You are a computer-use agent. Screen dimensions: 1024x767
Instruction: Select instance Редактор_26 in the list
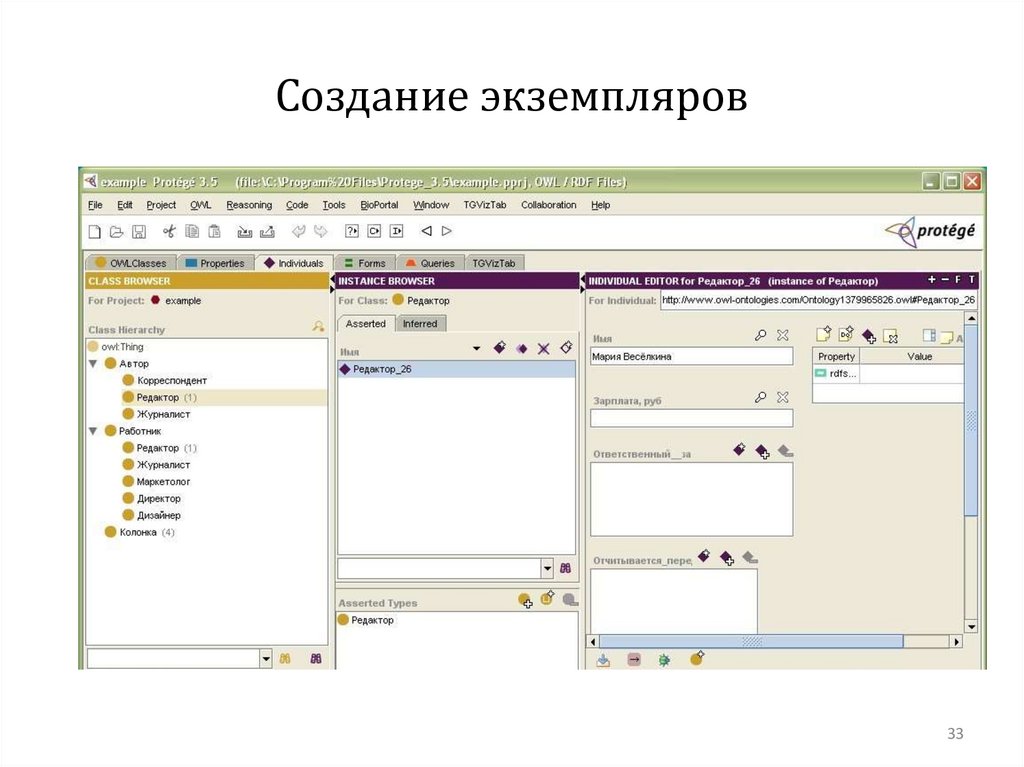382,369
